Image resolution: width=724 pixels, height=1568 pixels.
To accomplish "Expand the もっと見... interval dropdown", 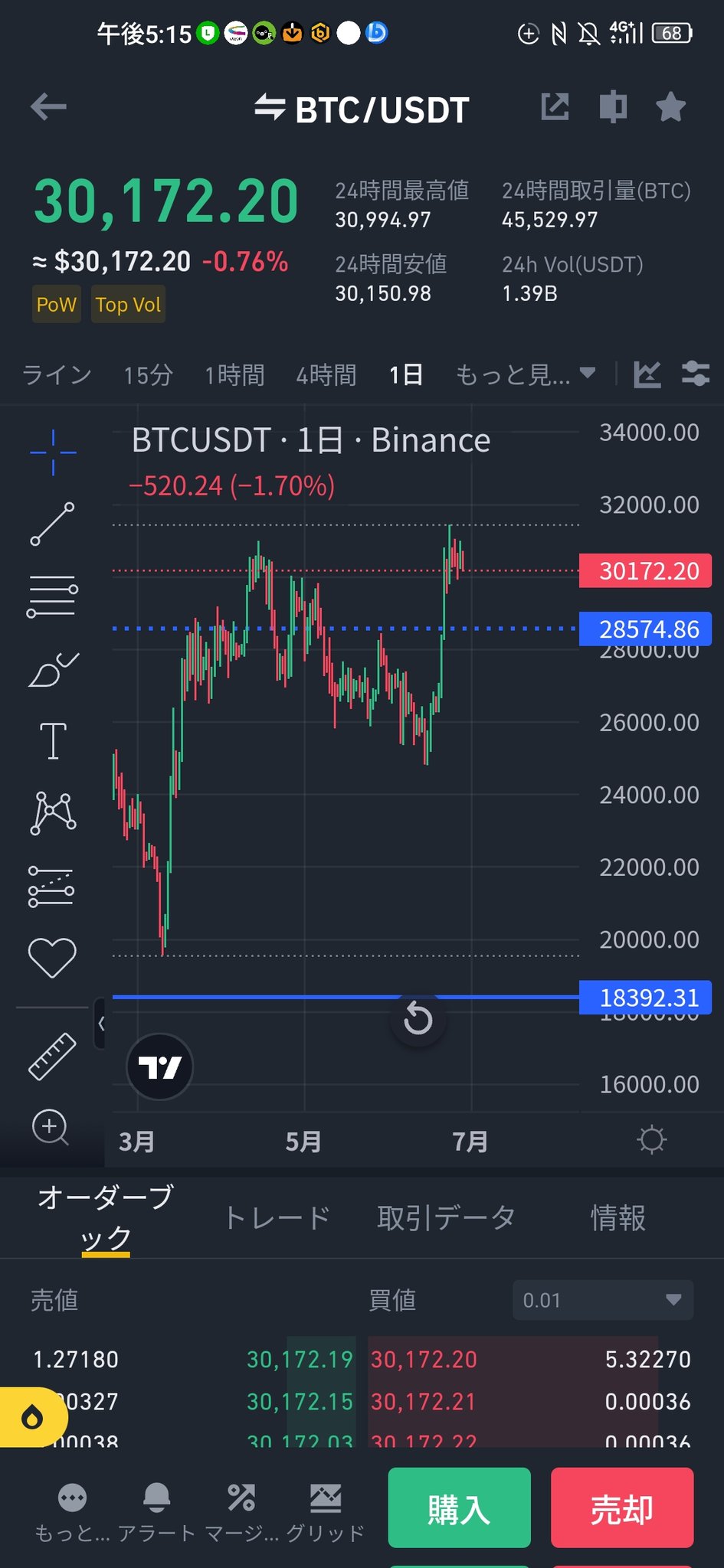I will [x=526, y=375].
